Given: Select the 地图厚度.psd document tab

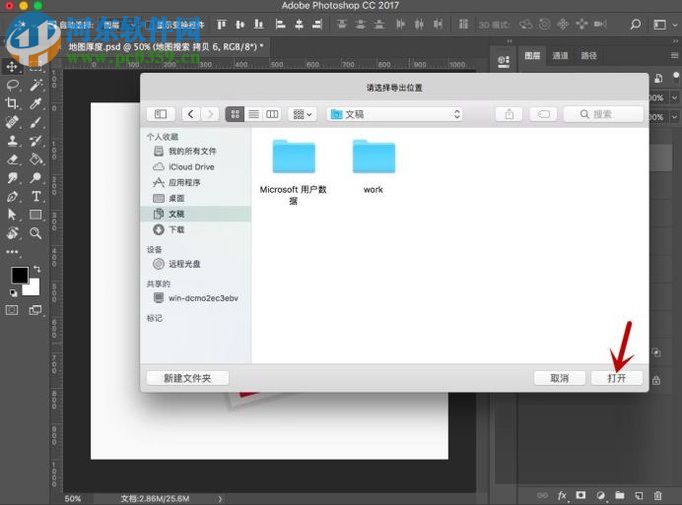Looking at the screenshot, I should tap(166, 47).
